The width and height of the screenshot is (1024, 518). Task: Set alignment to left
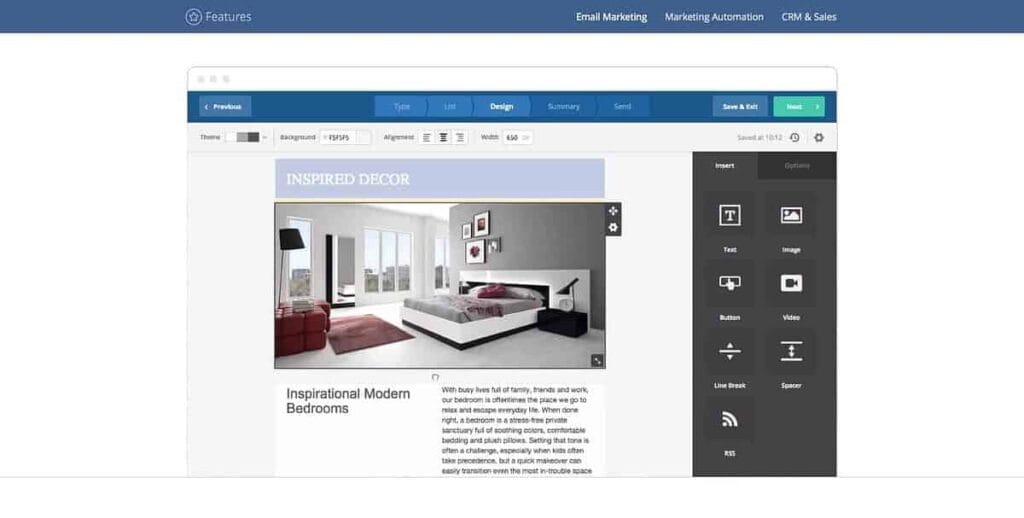427,138
